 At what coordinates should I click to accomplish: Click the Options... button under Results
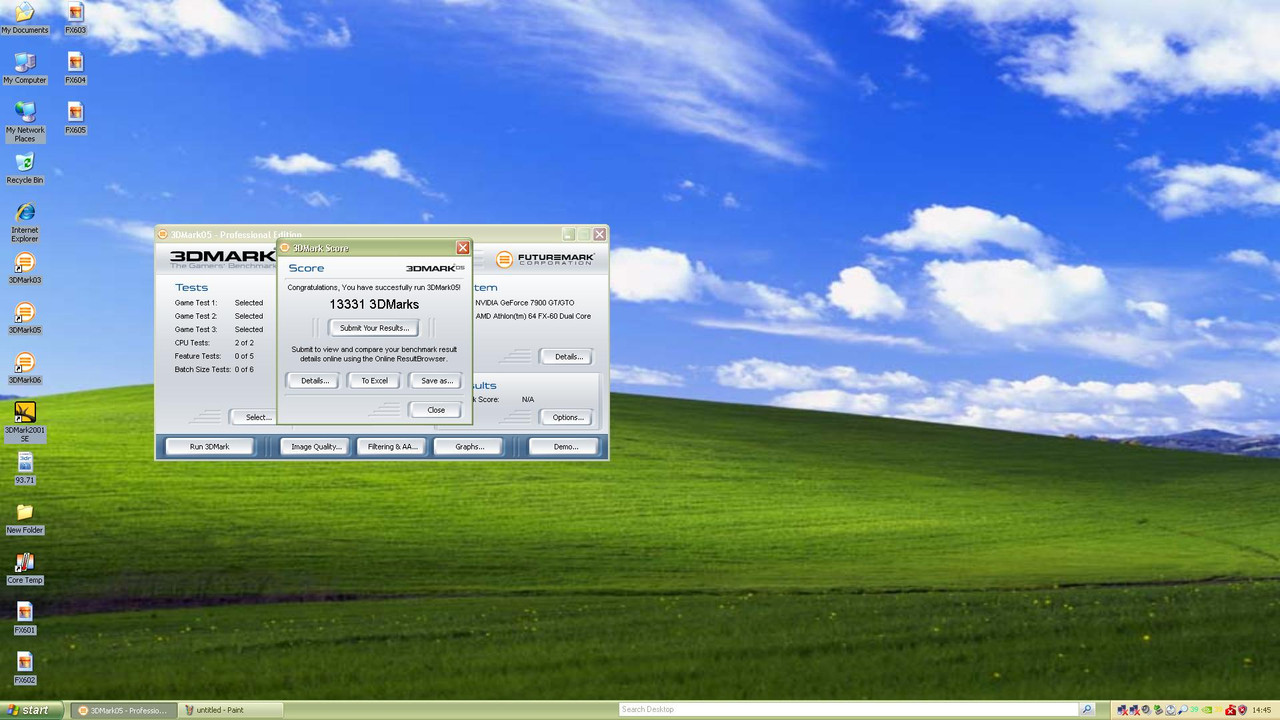pos(567,417)
